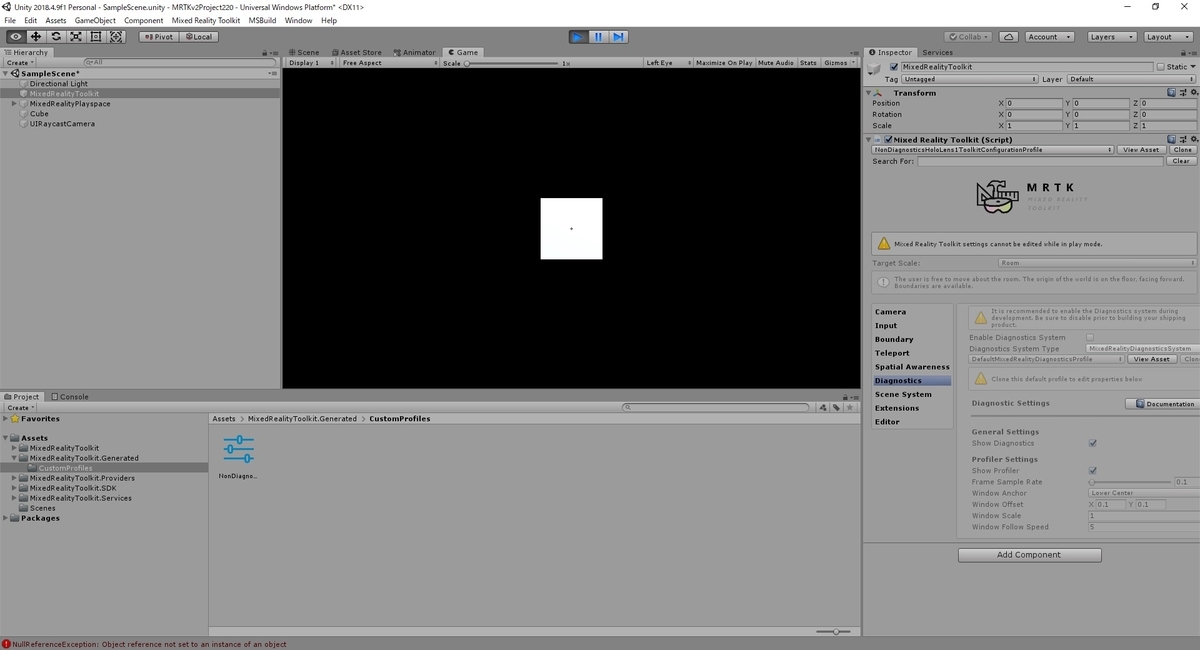Screen dimensions: 1200x650
Task: Open the cloud Services button
Action: [x=1009, y=37]
